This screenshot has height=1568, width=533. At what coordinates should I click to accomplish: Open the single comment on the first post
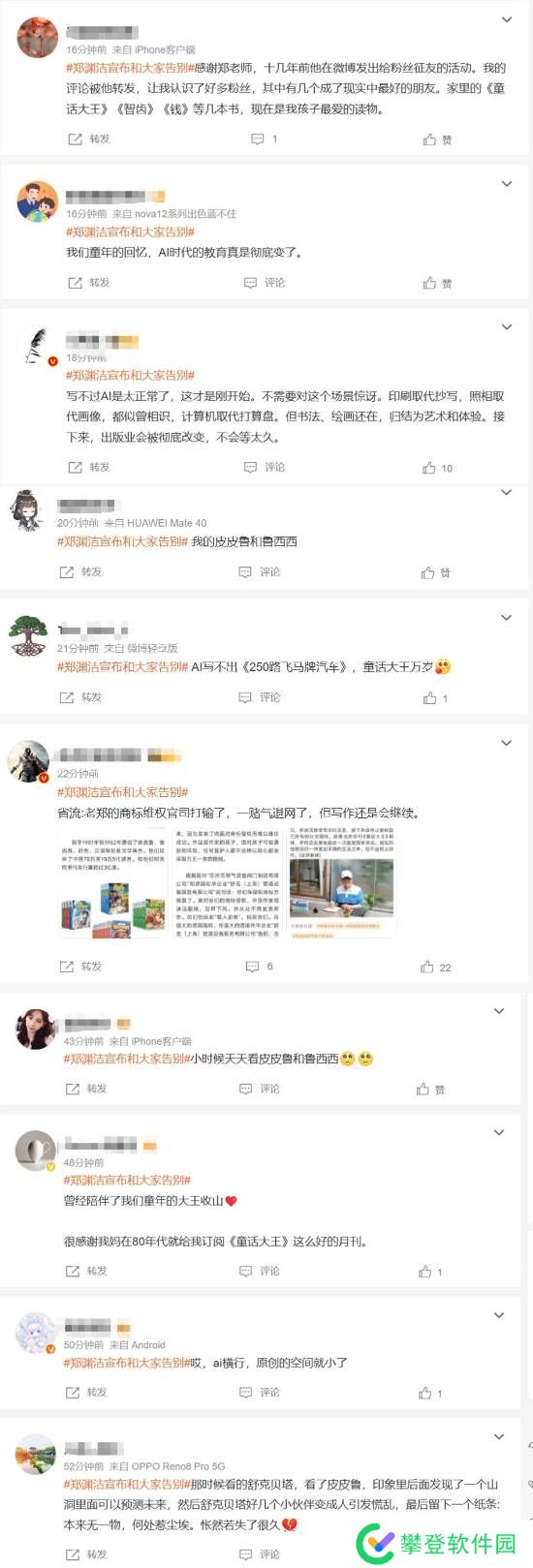click(x=264, y=139)
